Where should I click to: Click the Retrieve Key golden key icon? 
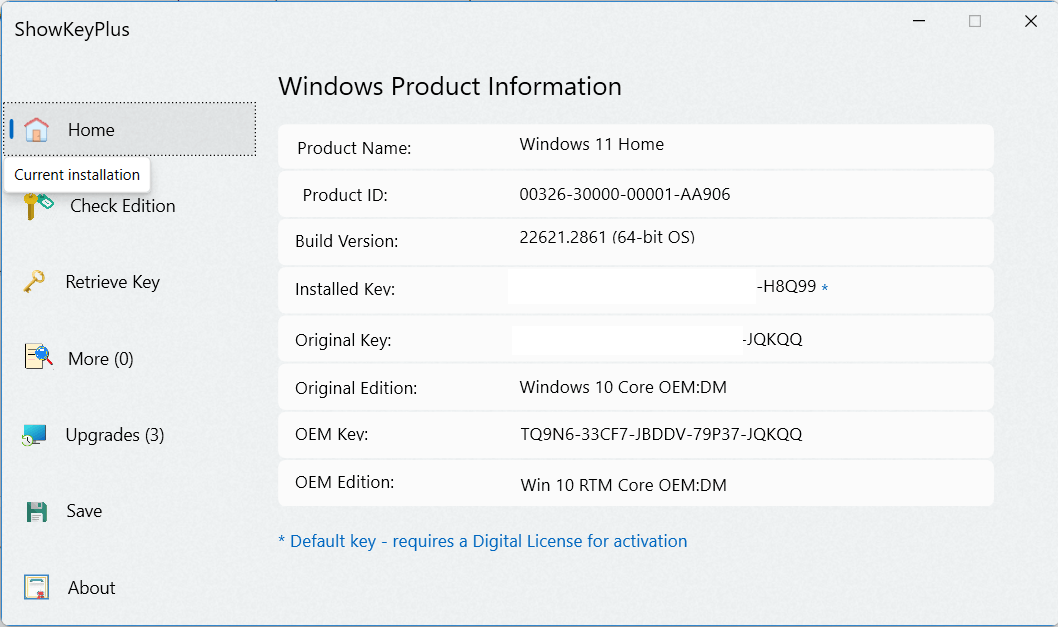[x=34, y=281]
